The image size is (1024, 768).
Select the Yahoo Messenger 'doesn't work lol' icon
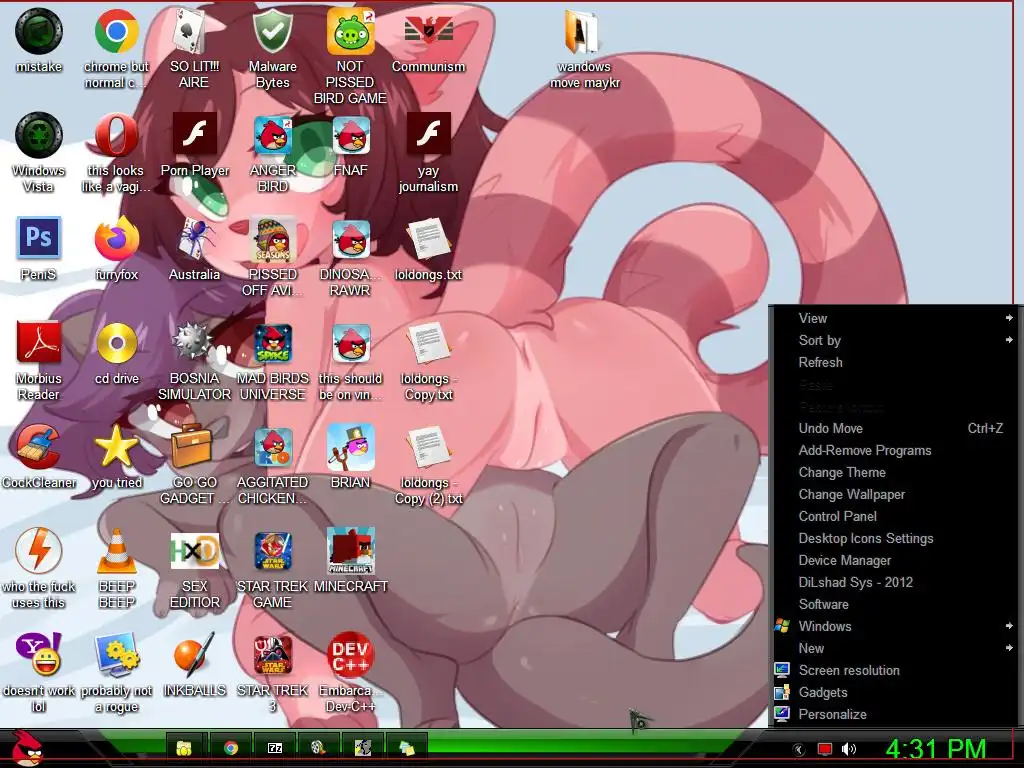coord(39,671)
